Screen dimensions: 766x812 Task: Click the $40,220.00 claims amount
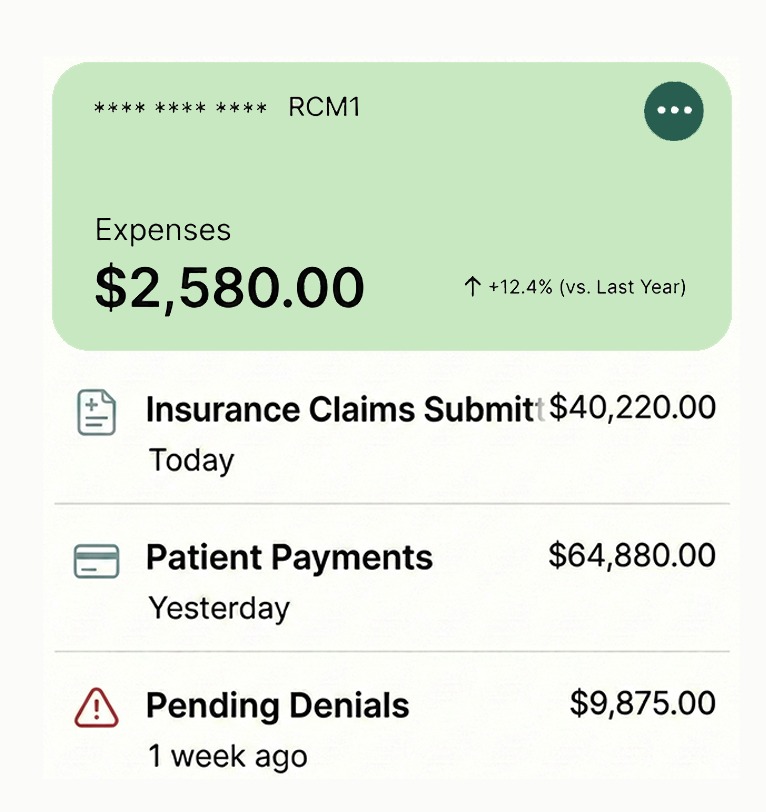click(633, 407)
